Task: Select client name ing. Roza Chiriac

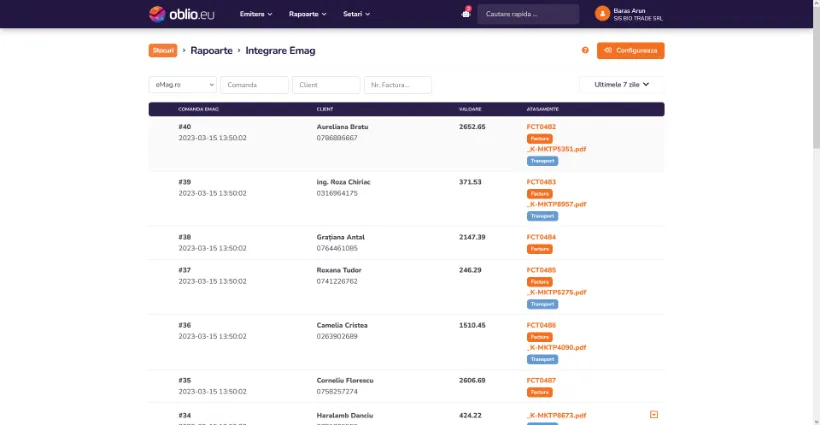Action: 344,182
